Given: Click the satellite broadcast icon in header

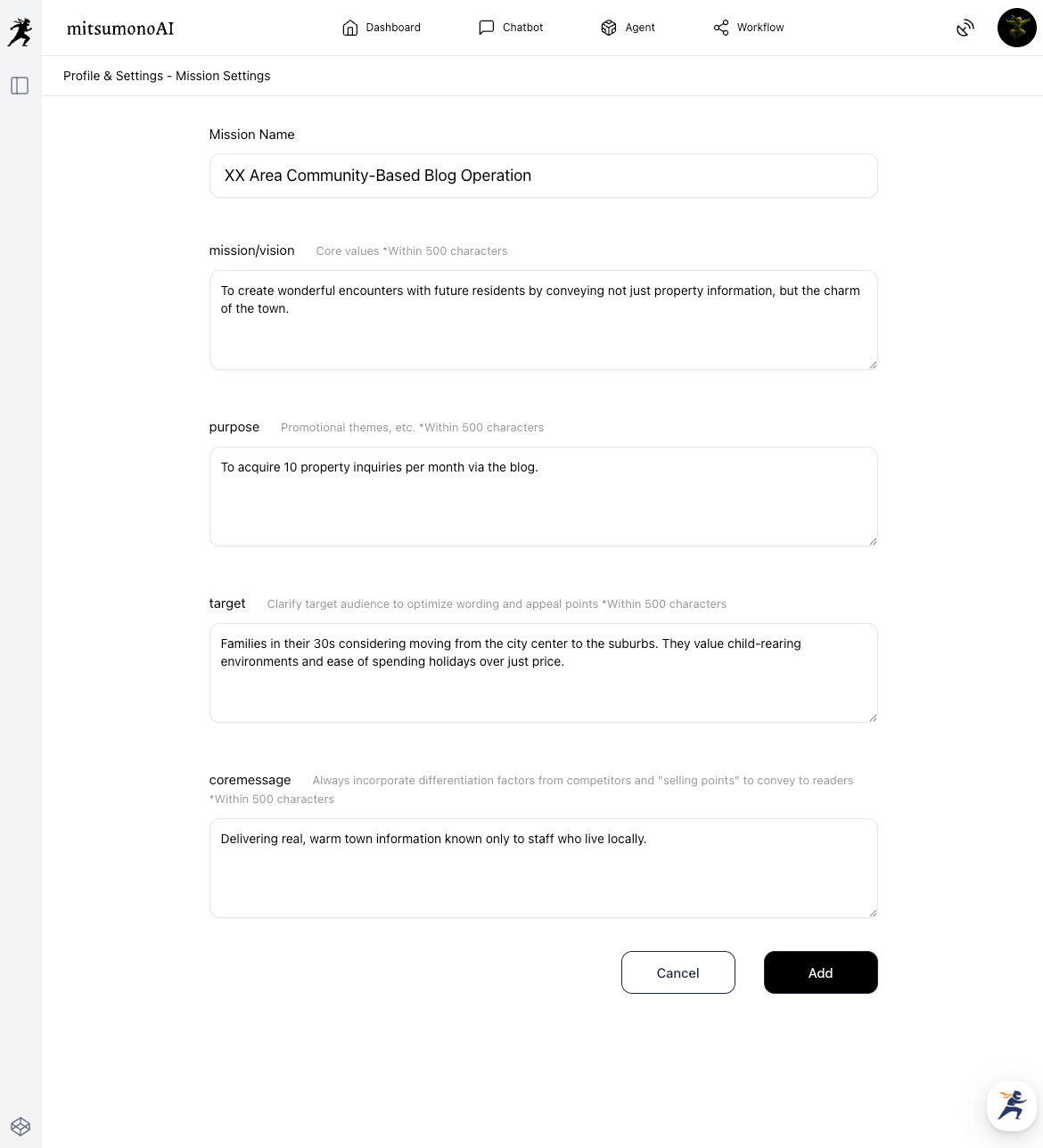Looking at the screenshot, I should coord(965,29).
